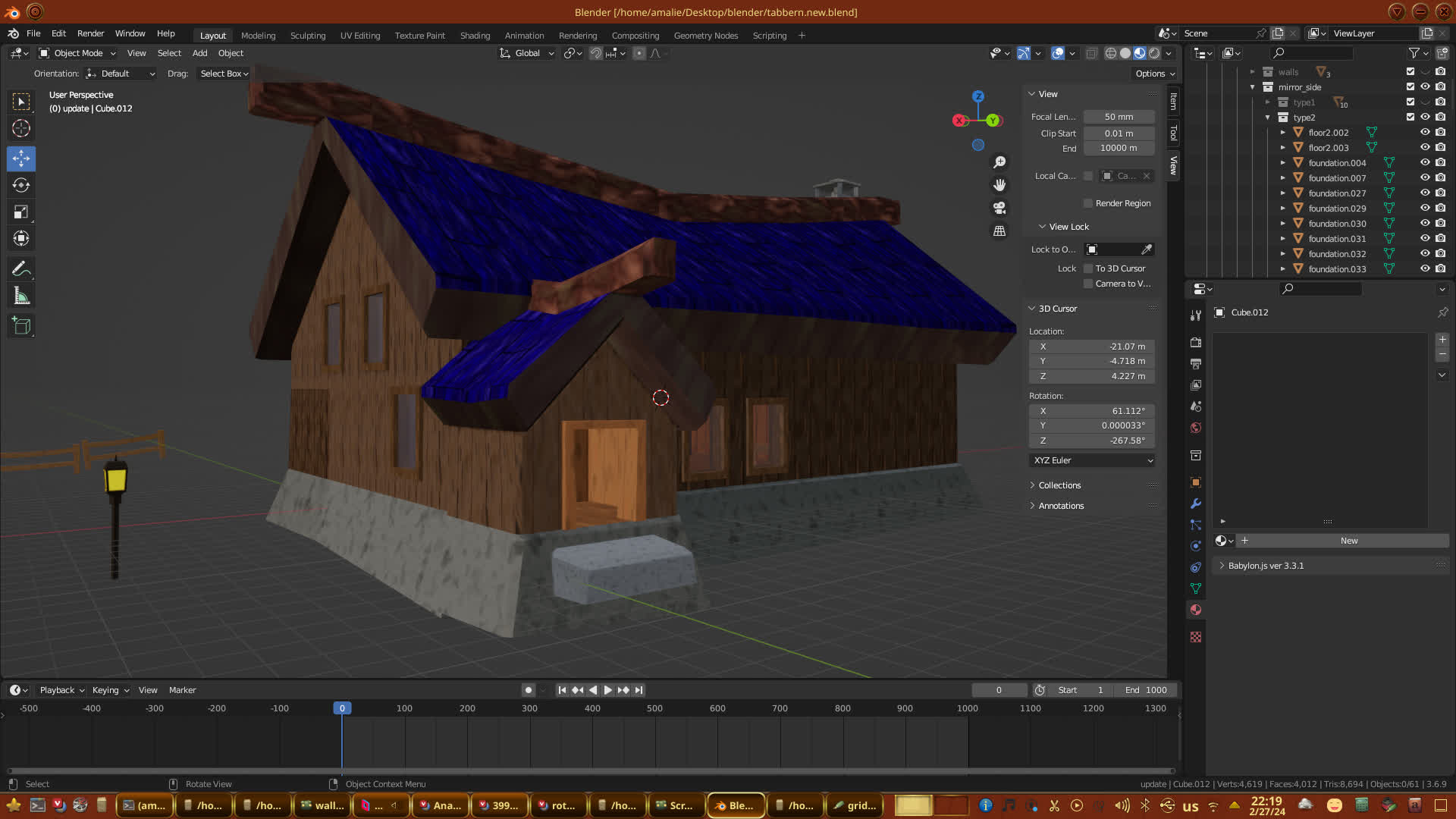
Task: Open the Render menu
Action: [90, 33]
